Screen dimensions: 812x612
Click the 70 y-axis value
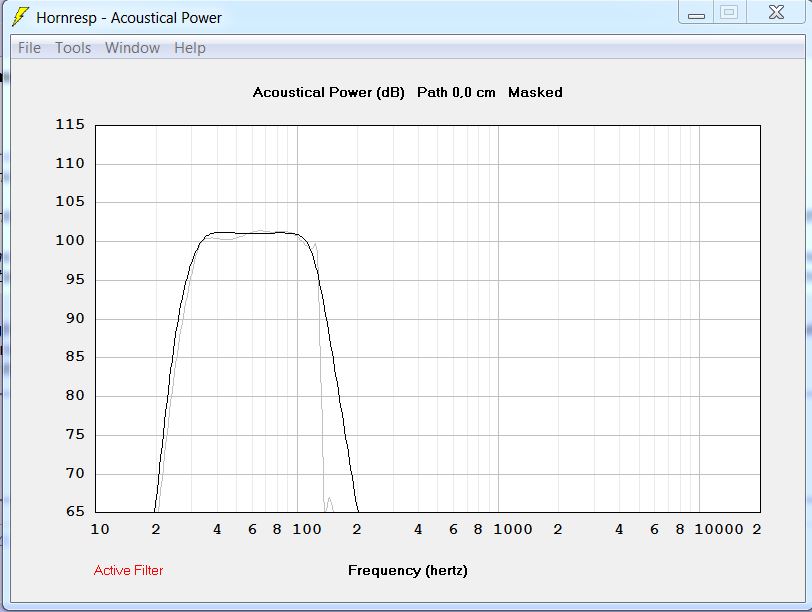click(75, 473)
